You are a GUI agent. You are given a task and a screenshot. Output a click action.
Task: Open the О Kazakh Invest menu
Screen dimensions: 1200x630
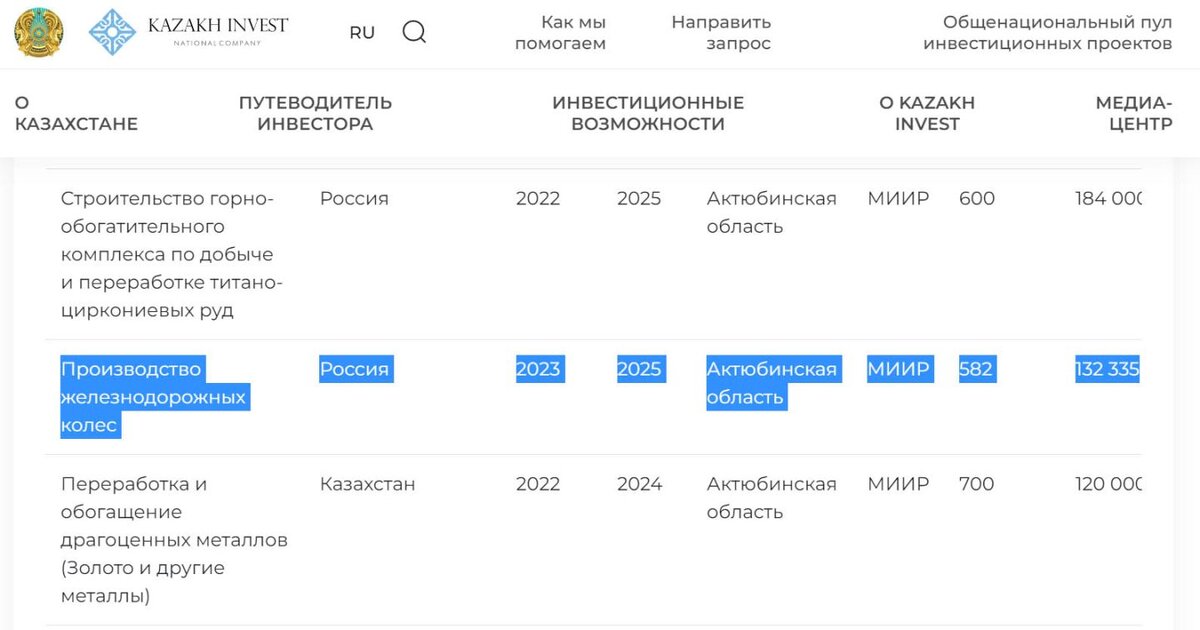coord(927,113)
